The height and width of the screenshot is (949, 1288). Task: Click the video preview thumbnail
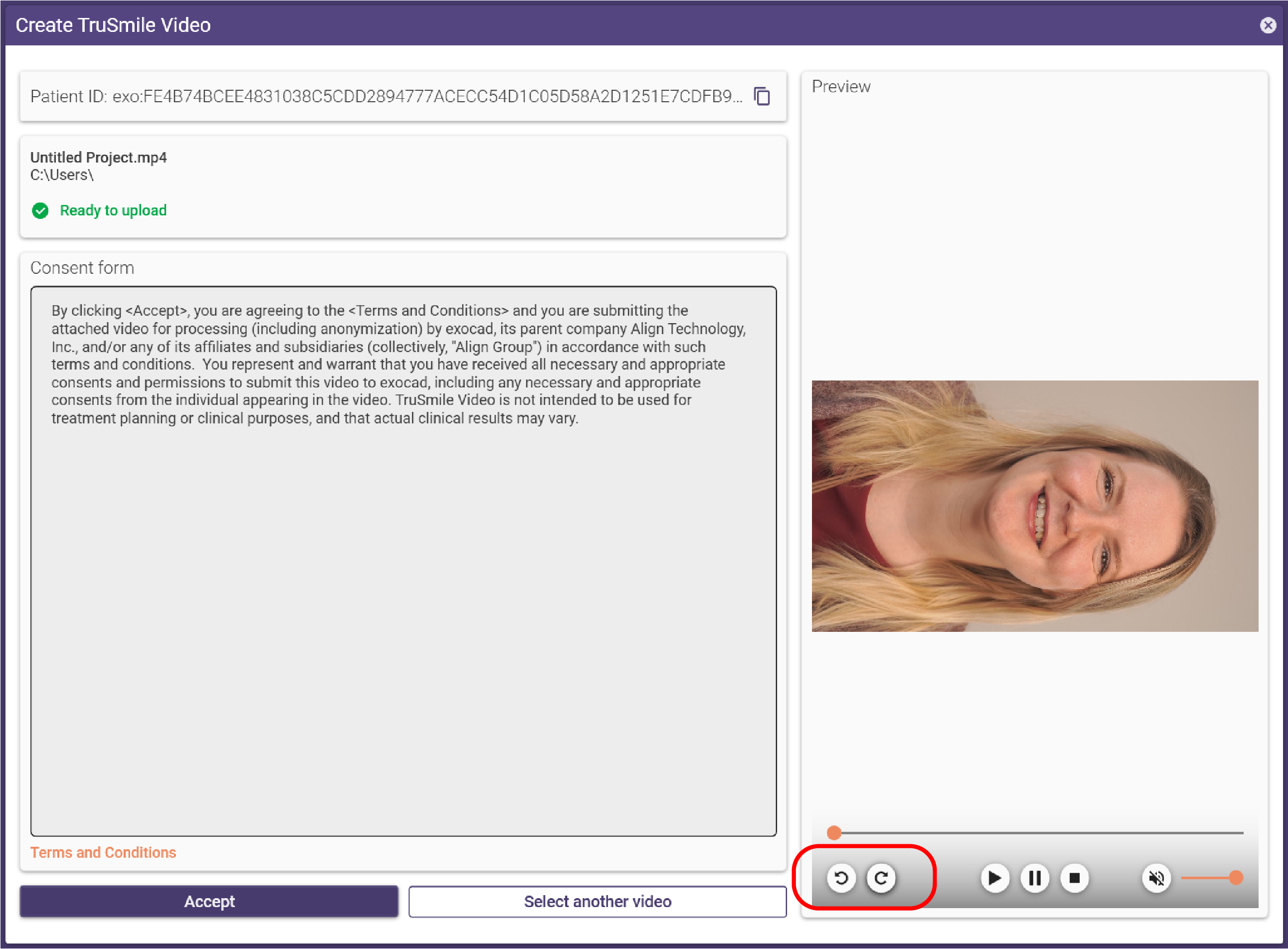pos(1035,506)
